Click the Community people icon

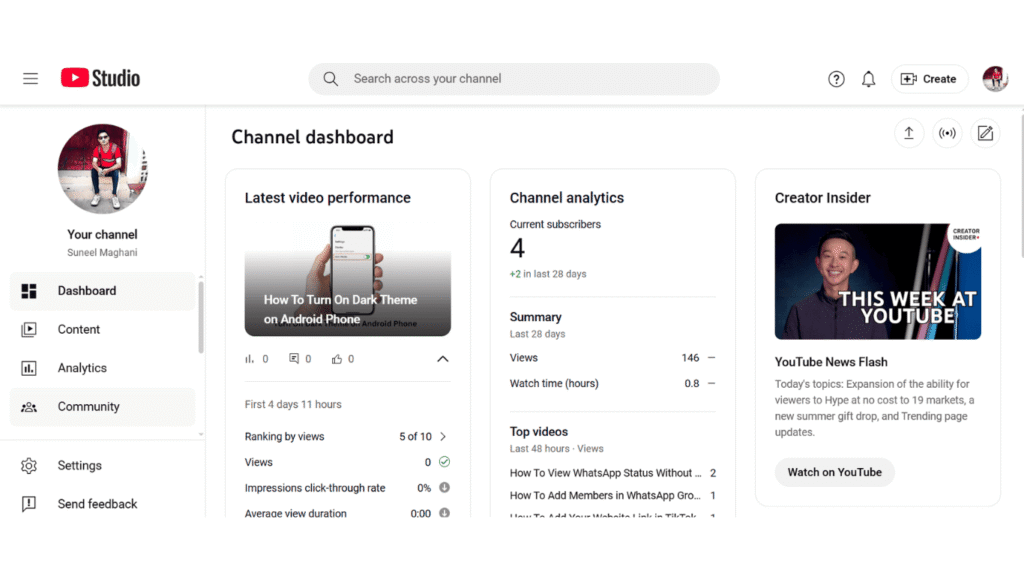(29, 407)
